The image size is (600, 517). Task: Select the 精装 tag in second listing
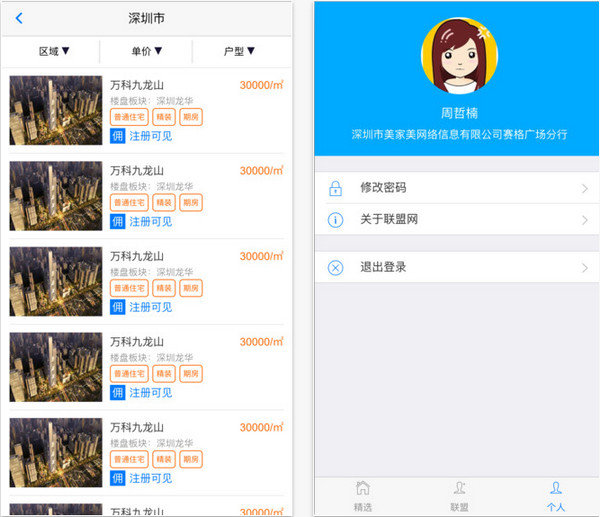pos(163,202)
